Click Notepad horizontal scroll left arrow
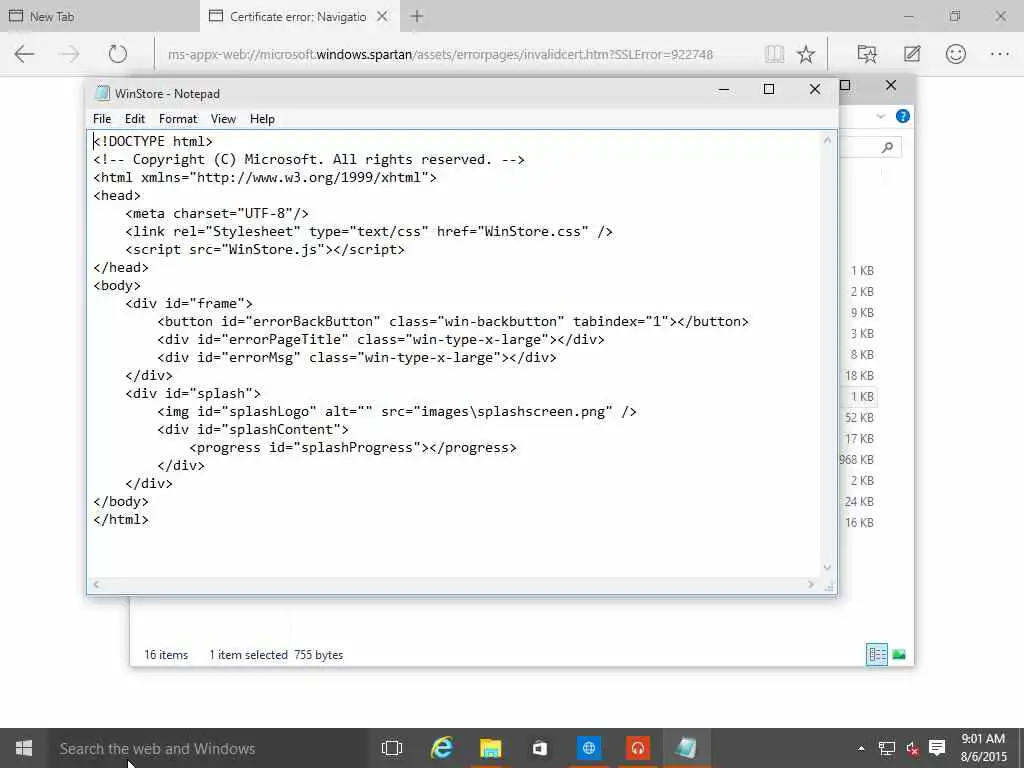Image resolution: width=1024 pixels, height=768 pixels. pos(96,584)
